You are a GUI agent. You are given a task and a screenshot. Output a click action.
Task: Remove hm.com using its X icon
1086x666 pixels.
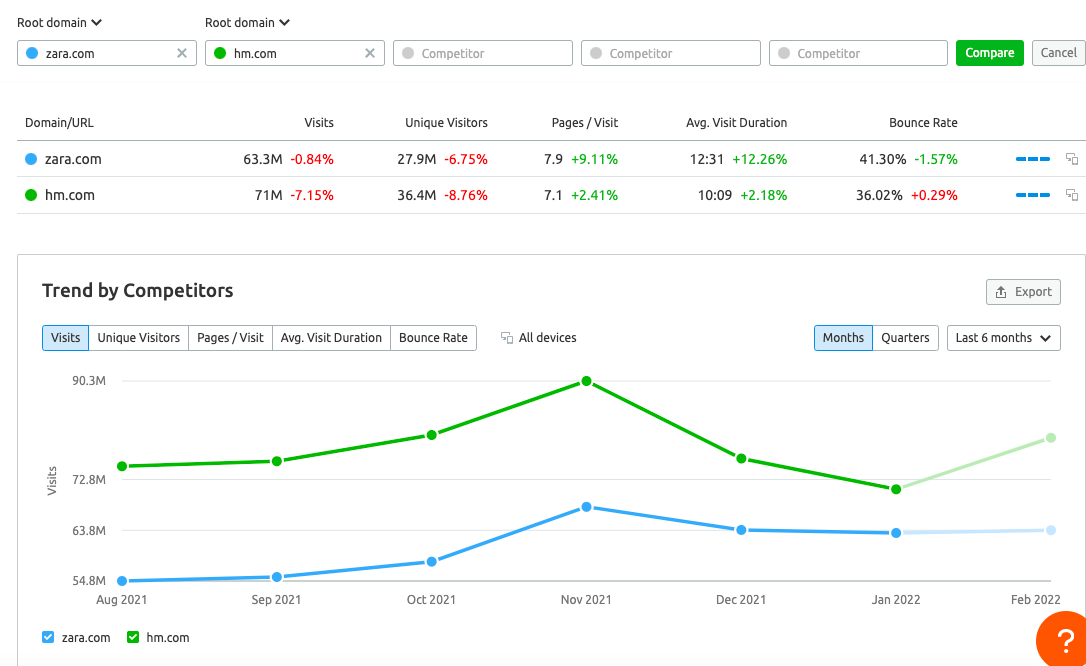click(x=369, y=52)
